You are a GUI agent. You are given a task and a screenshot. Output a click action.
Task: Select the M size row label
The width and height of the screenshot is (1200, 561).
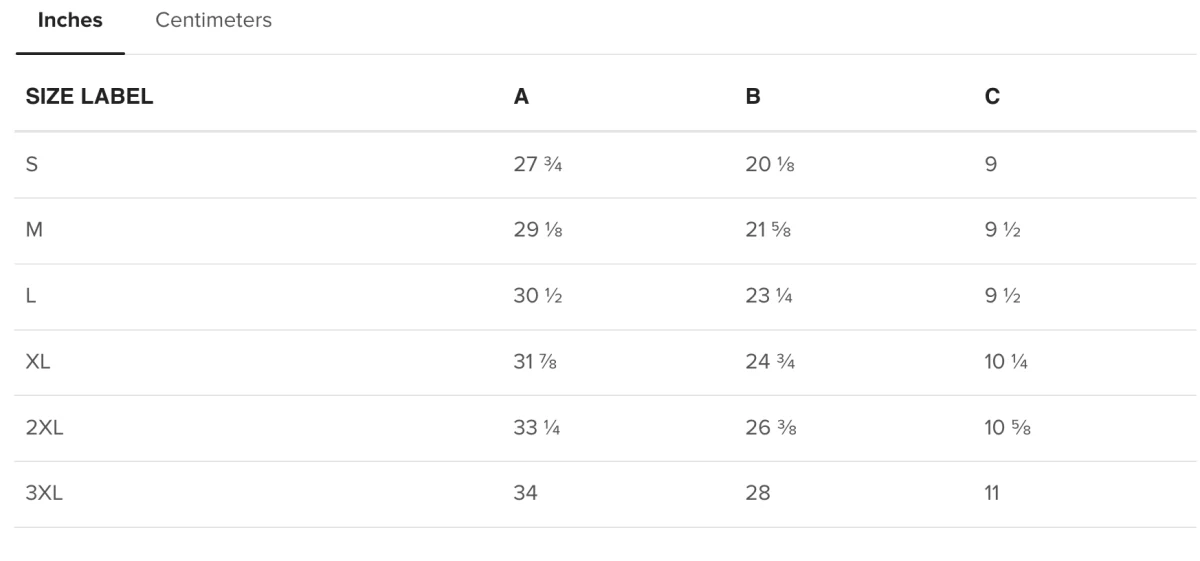coord(33,231)
